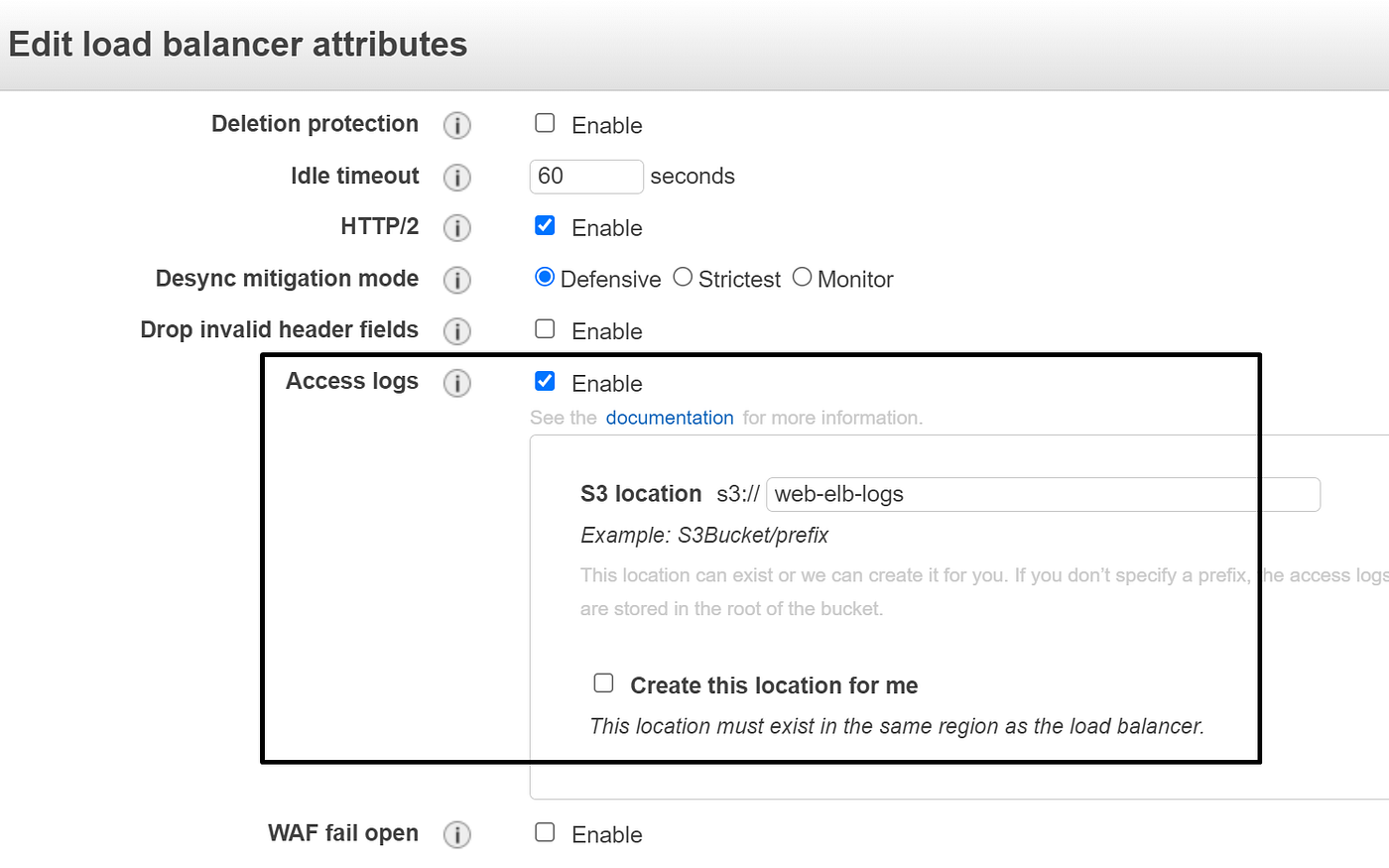Enable the WAF fail open checkbox
Image resolution: width=1389 pixels, height=868 pixels.
(545, 832)
